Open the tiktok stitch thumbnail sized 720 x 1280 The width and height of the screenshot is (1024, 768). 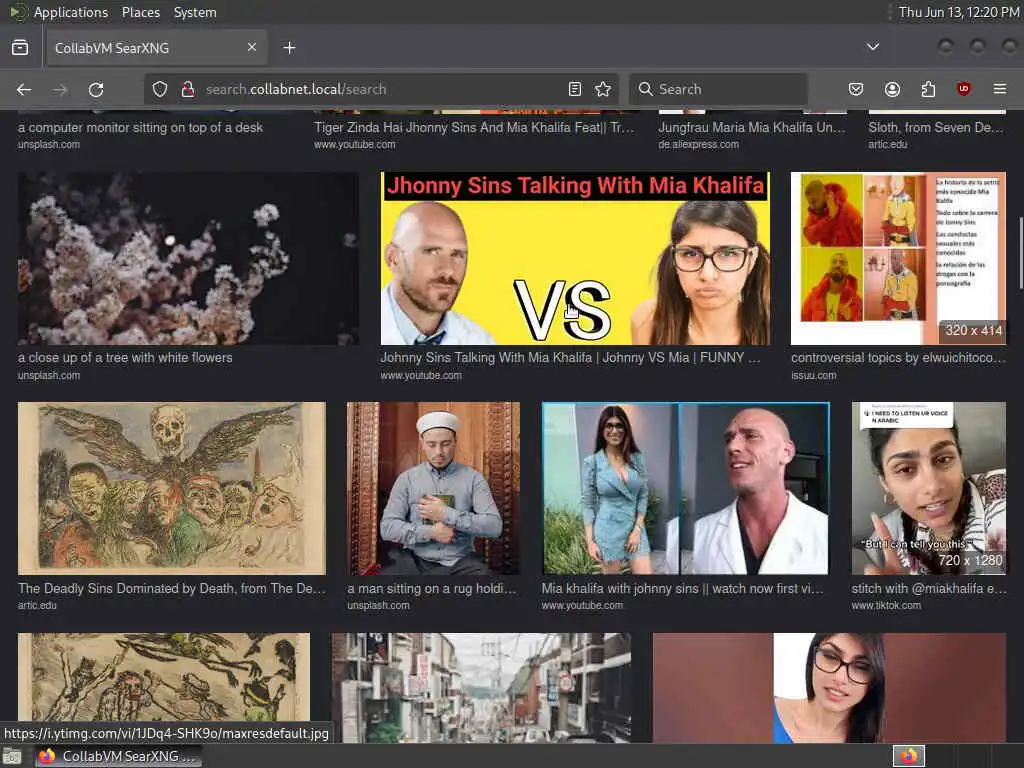point(928,488)
